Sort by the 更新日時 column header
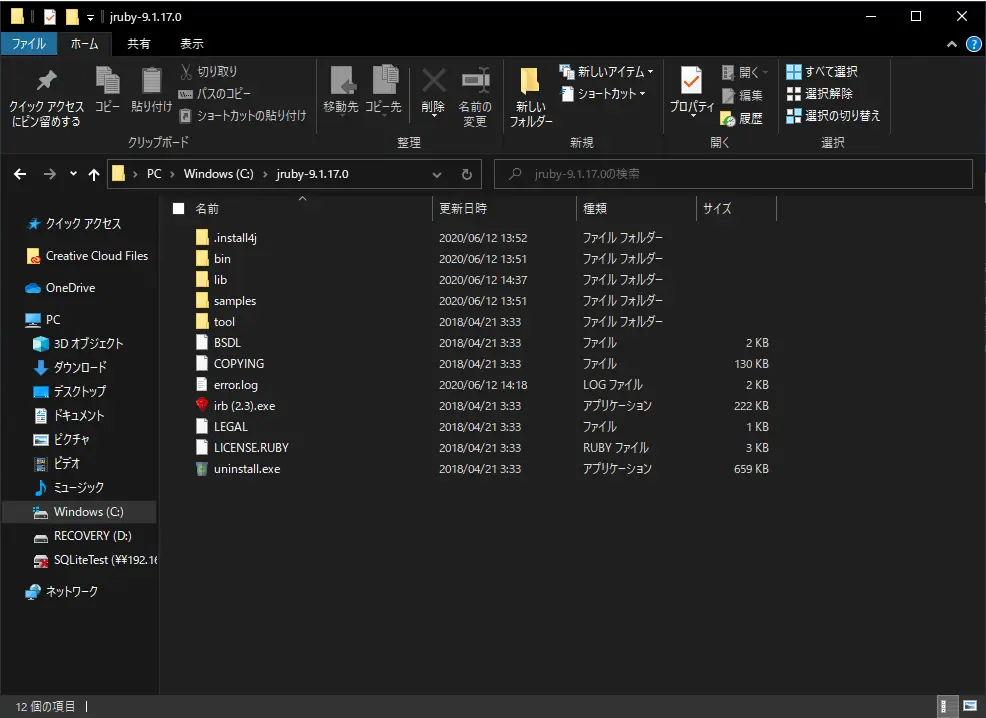 pos(504,208)
